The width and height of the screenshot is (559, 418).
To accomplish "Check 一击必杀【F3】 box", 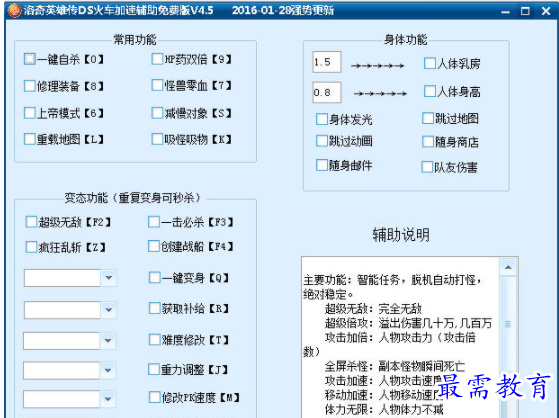I will pos(154,222).
